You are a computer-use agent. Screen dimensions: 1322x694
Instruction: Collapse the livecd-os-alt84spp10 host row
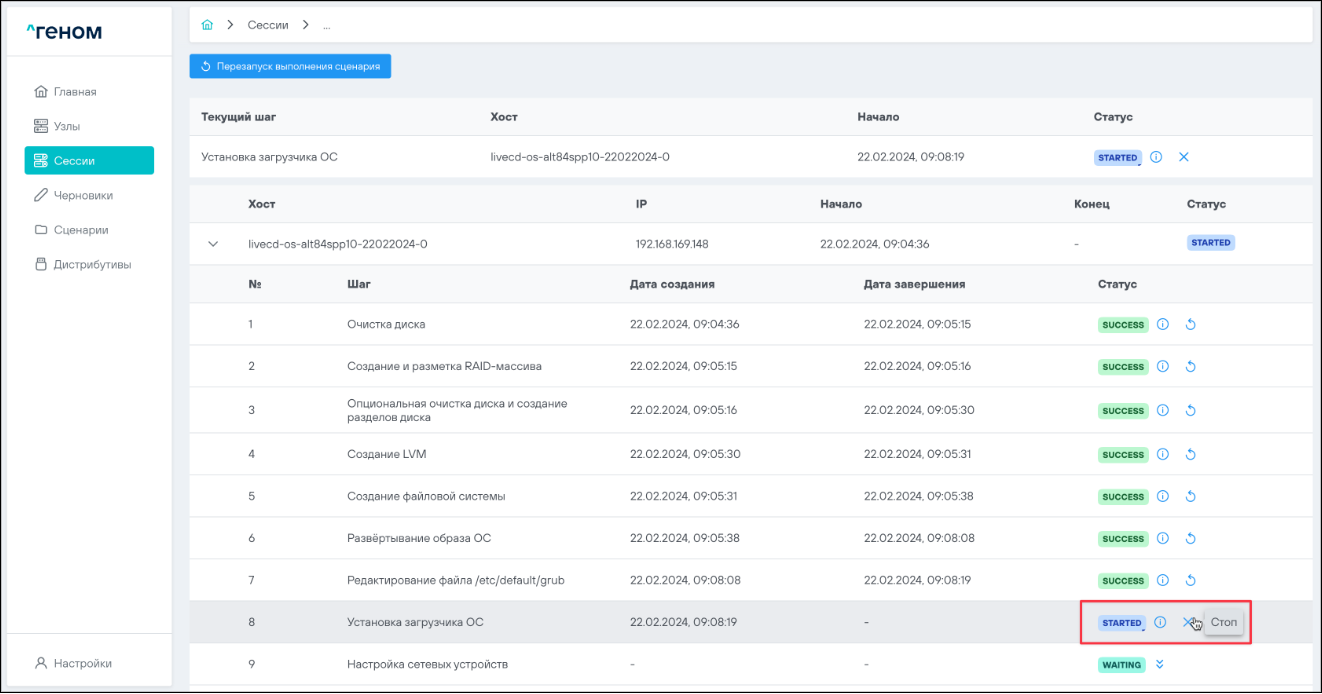point(212,243)
